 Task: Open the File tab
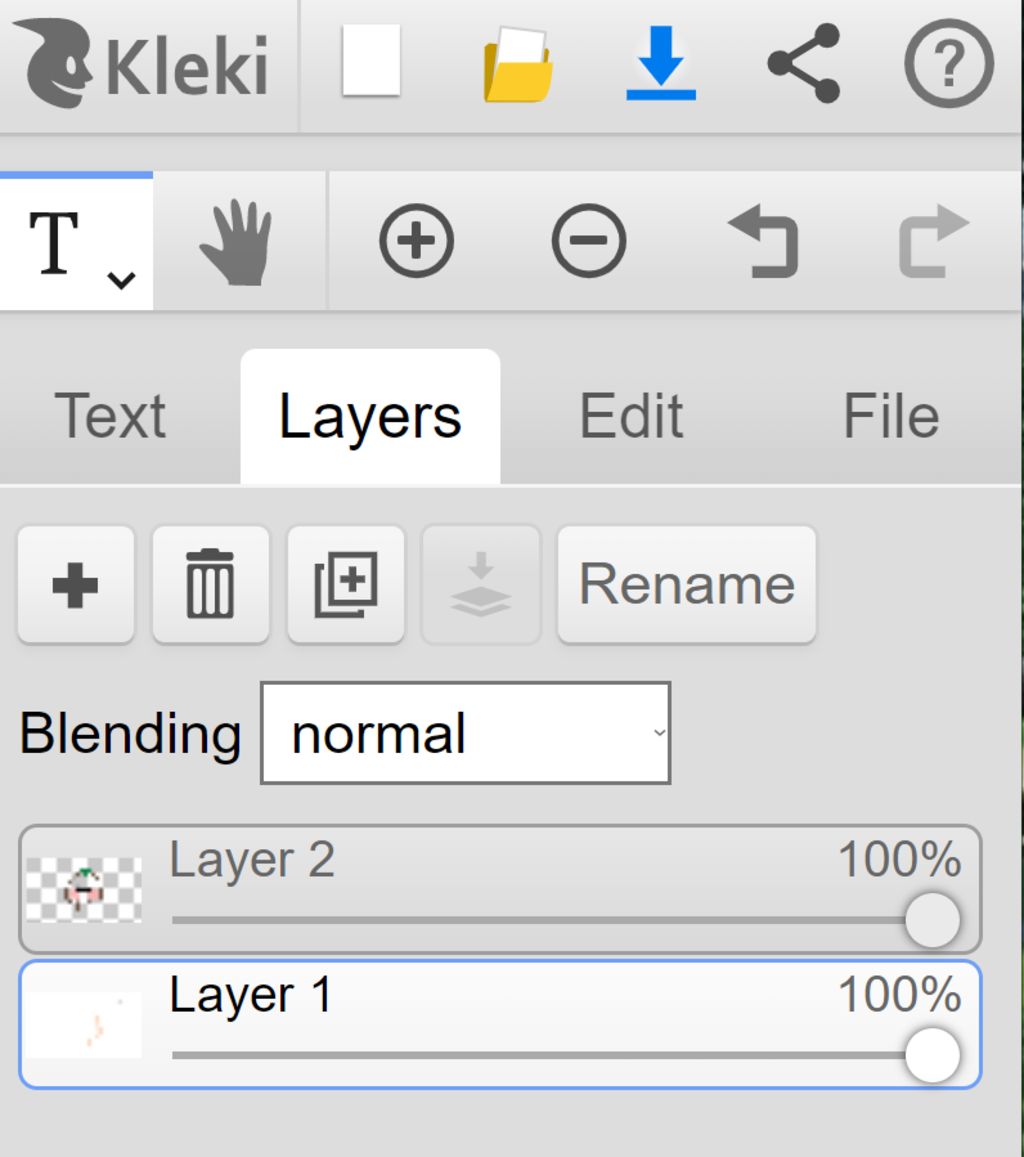click(890, 416)
